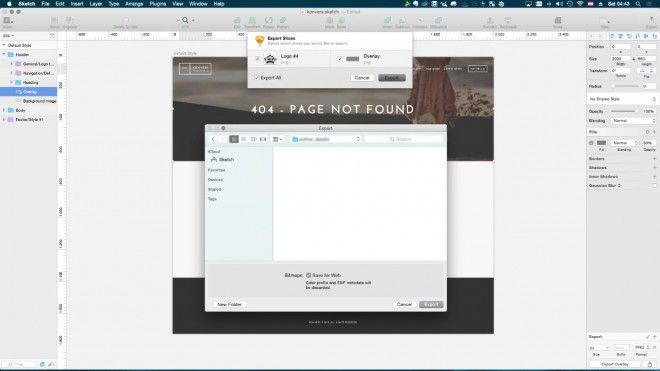
Task: Click the Difference toolbar icon
Action: [x=438, y=20]
